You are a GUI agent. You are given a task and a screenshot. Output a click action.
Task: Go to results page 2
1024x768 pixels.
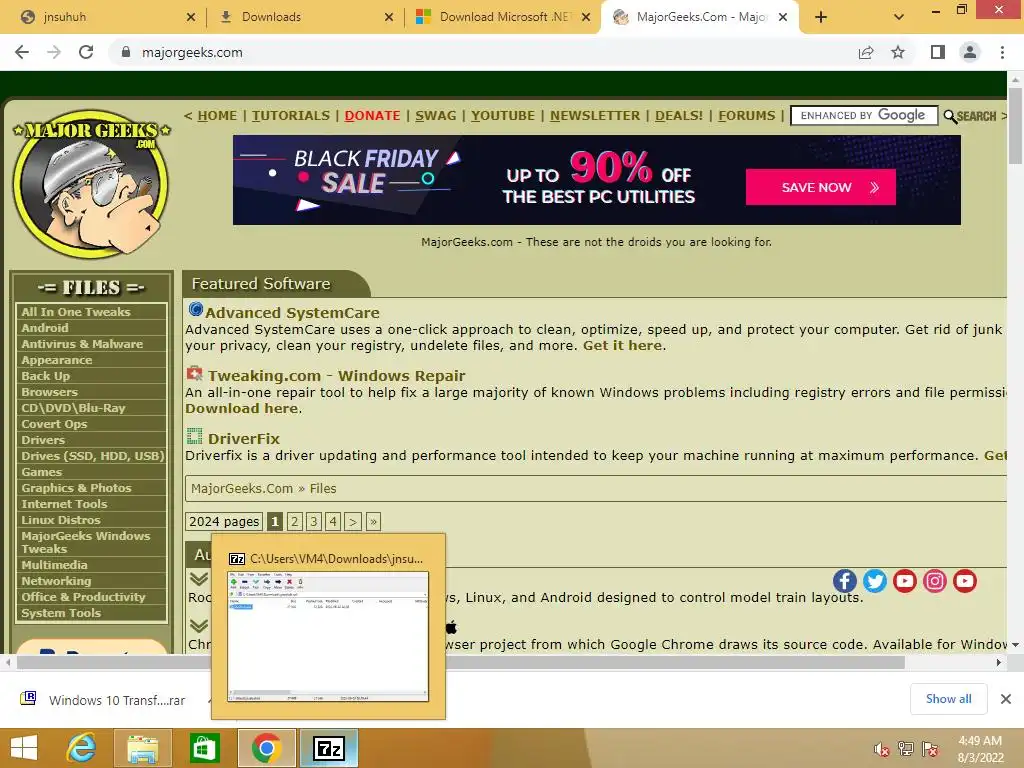[x=295, y=521]
